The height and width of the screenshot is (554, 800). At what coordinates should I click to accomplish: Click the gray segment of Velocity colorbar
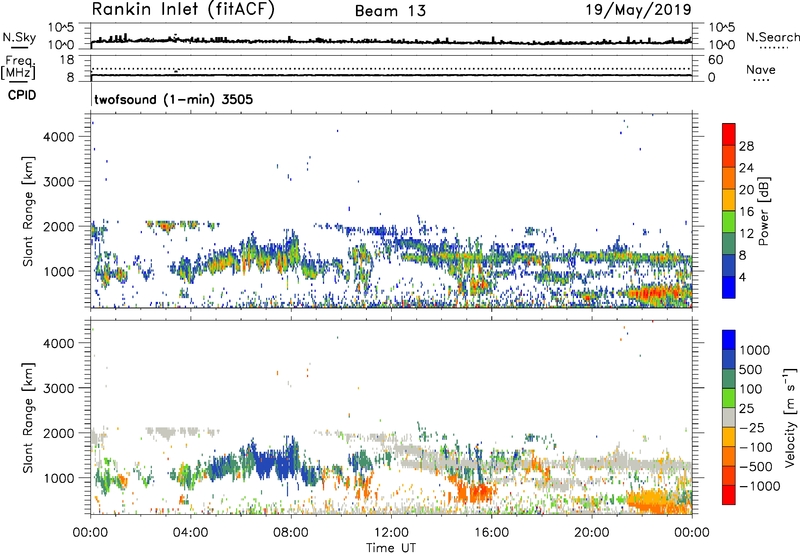729,417
